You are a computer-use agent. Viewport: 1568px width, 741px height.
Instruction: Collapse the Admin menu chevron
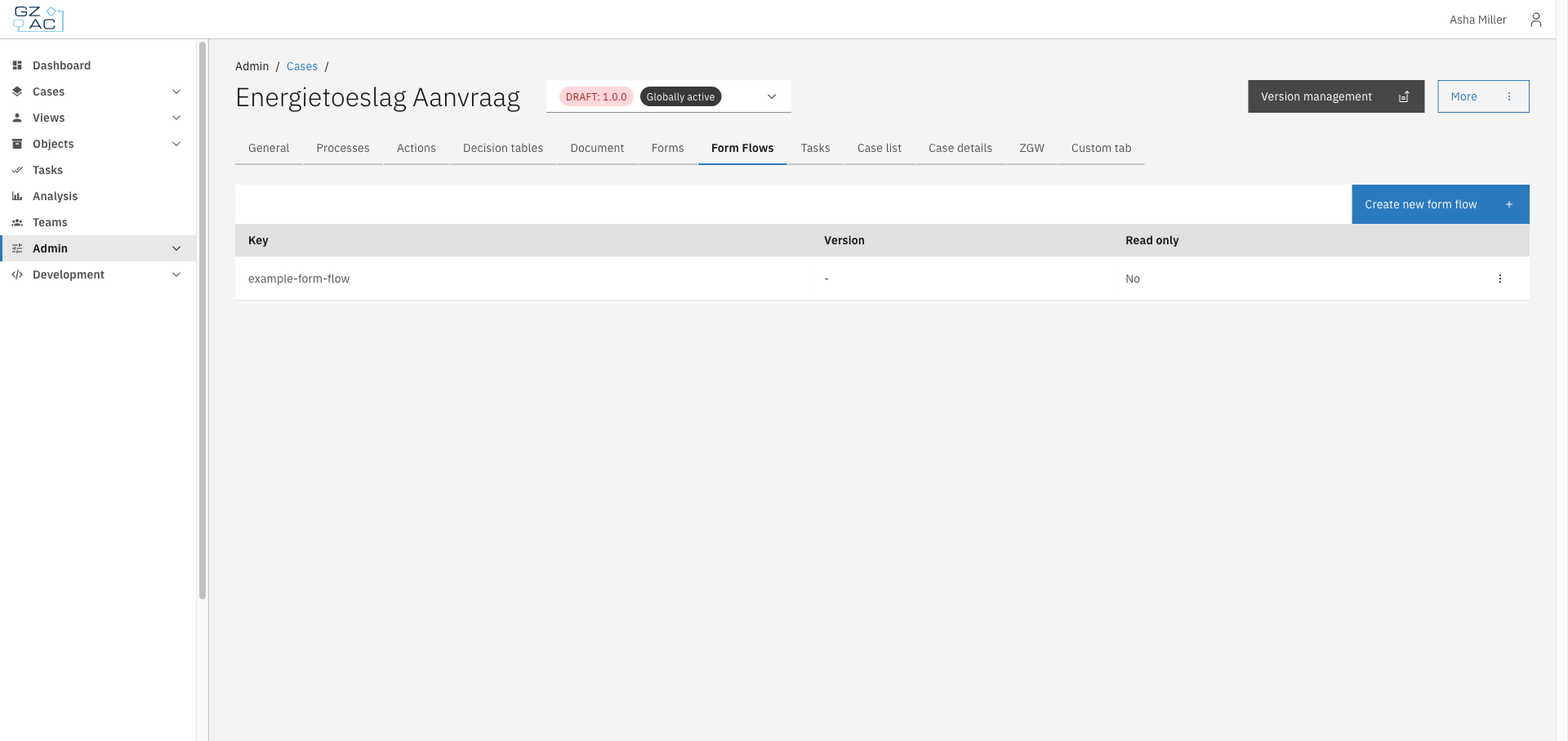point(176,248)
